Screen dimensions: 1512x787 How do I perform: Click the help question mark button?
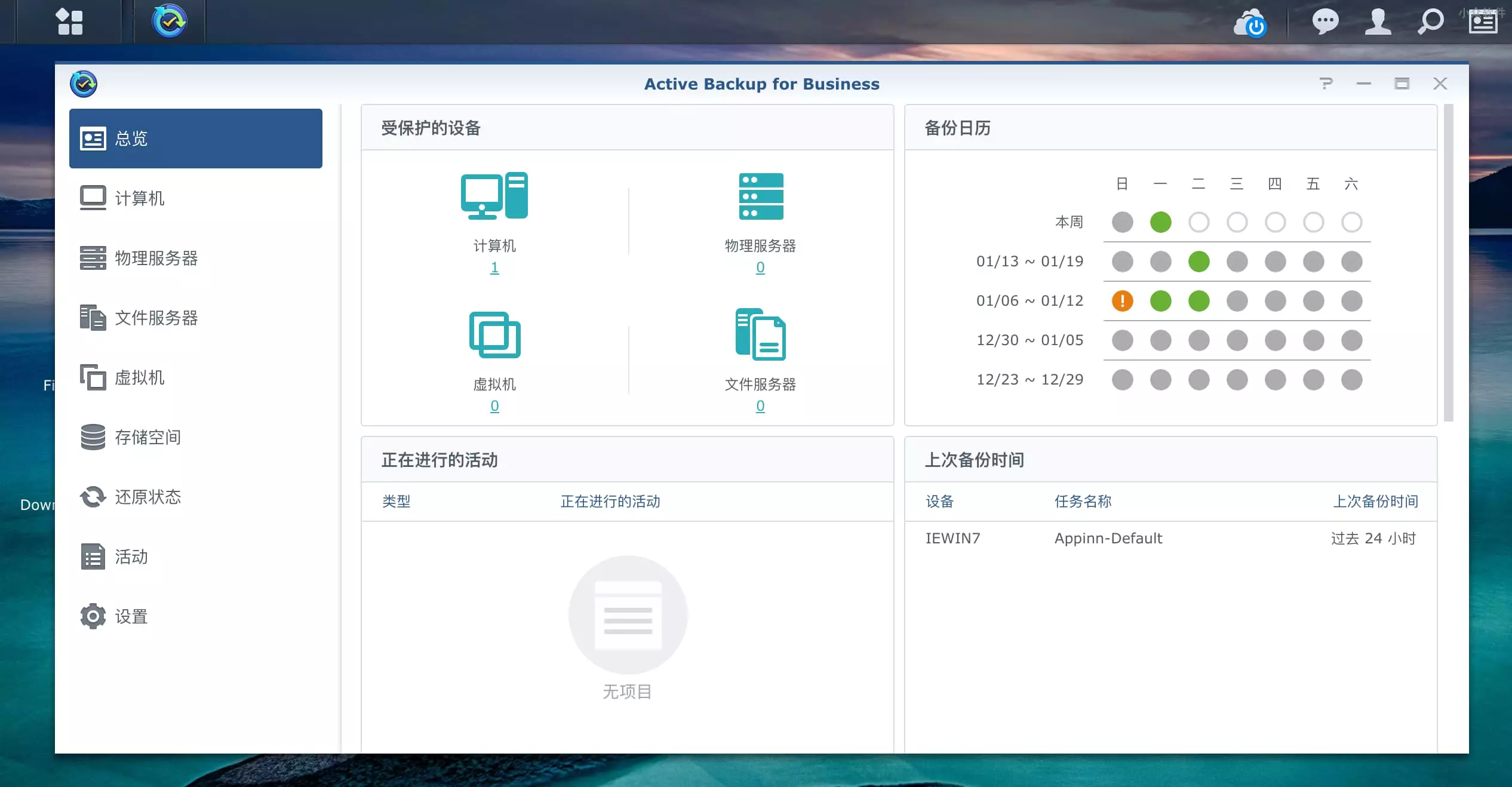click(1326, 84)
